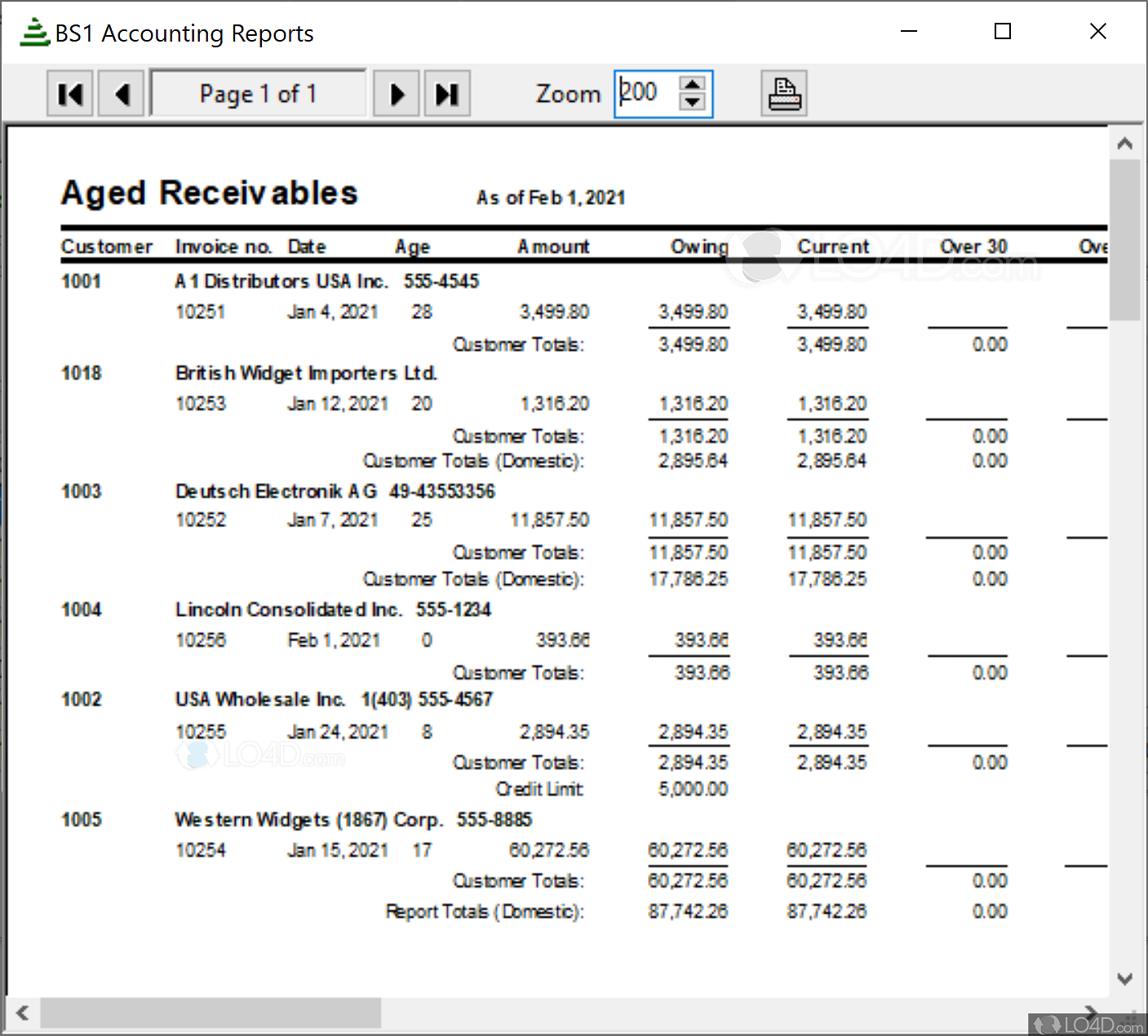Click the Aged Receivables heading

pos(210,193)
